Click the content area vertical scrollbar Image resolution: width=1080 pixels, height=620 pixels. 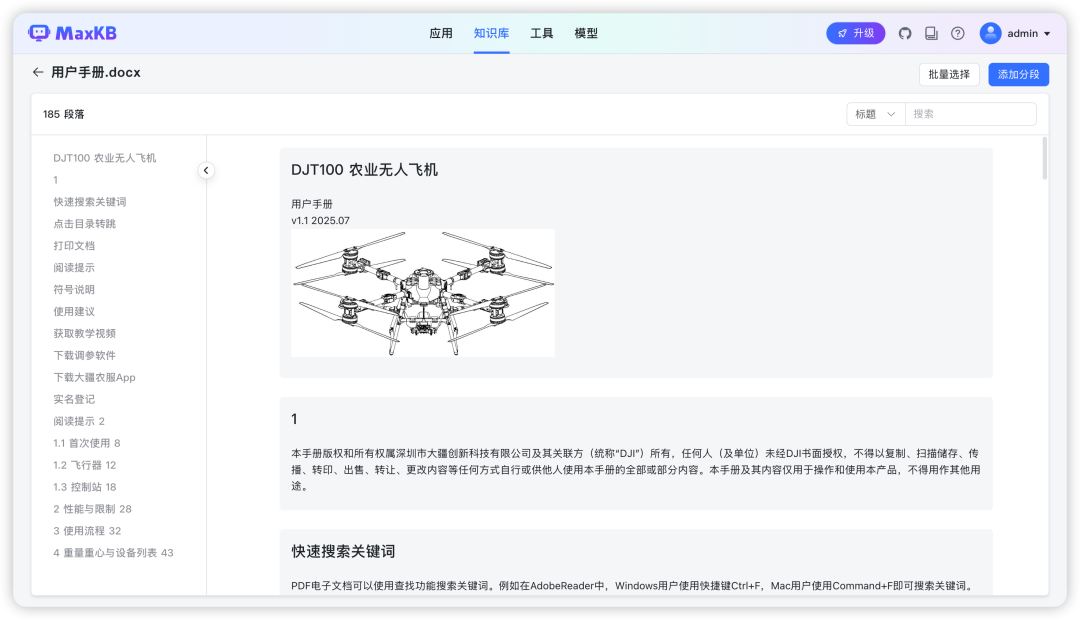click(x=1045, y=158)
